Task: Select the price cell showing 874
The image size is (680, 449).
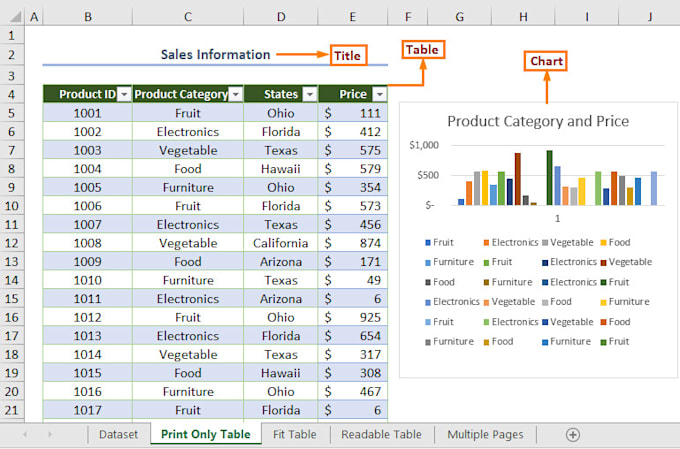Action: pos(353,243)
